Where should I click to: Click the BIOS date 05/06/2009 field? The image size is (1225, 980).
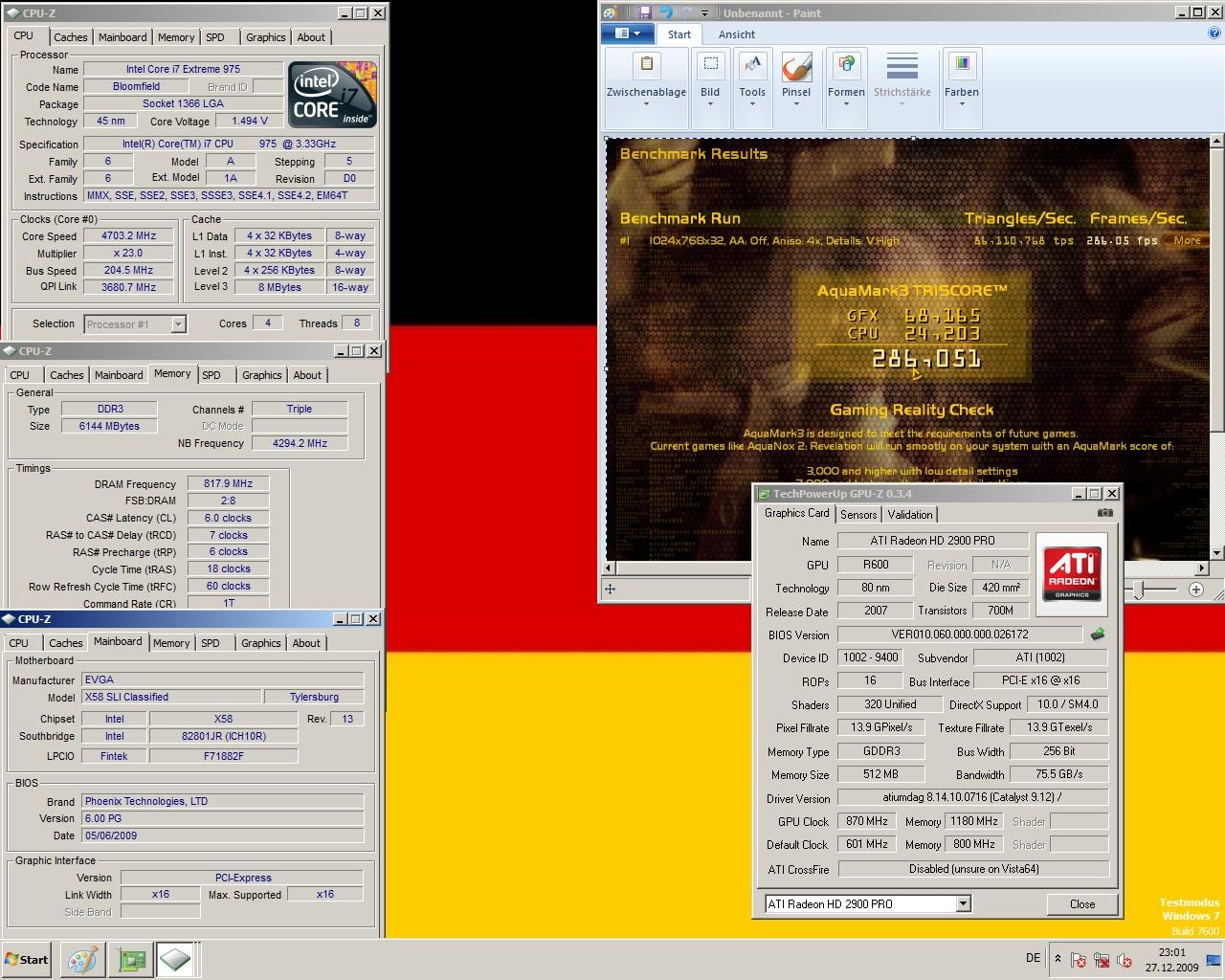click(223, 835)
